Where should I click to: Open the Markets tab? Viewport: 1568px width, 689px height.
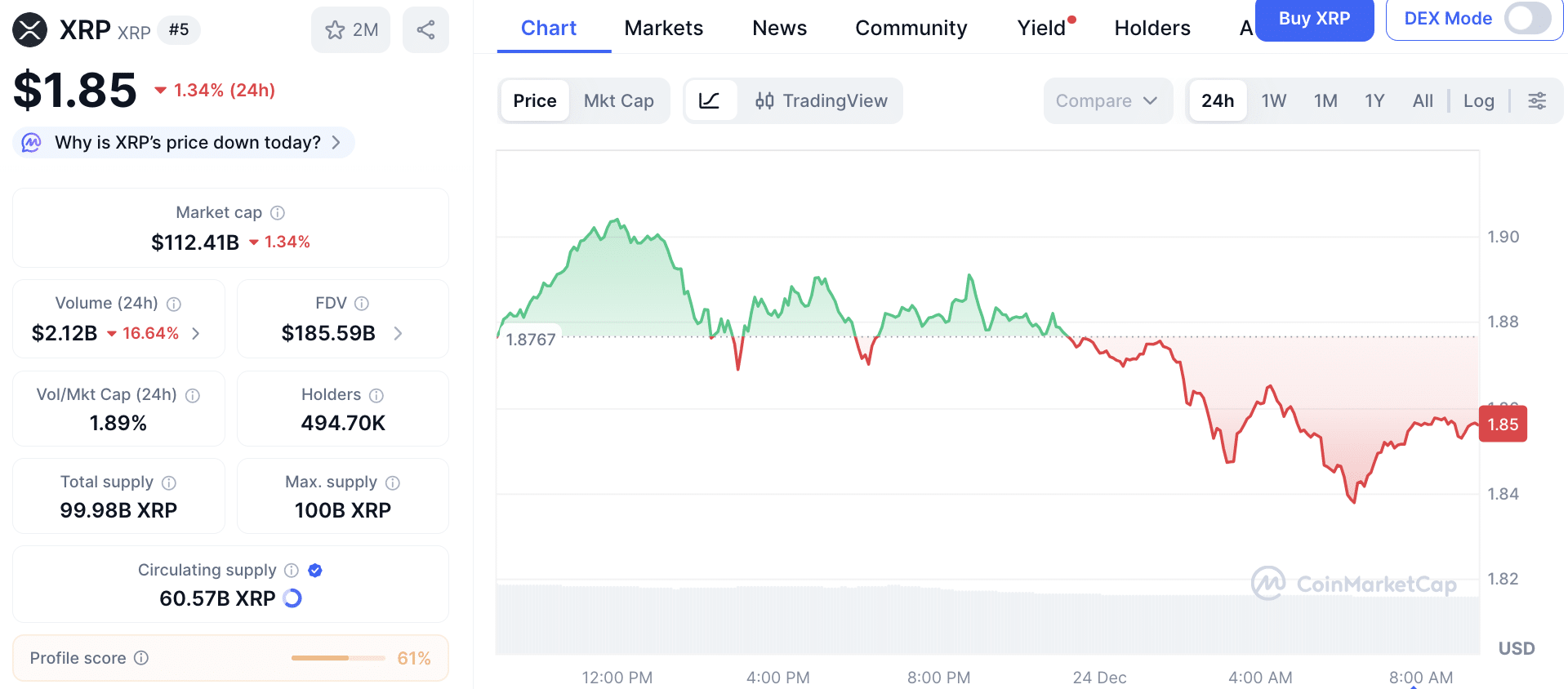(663, 28)
